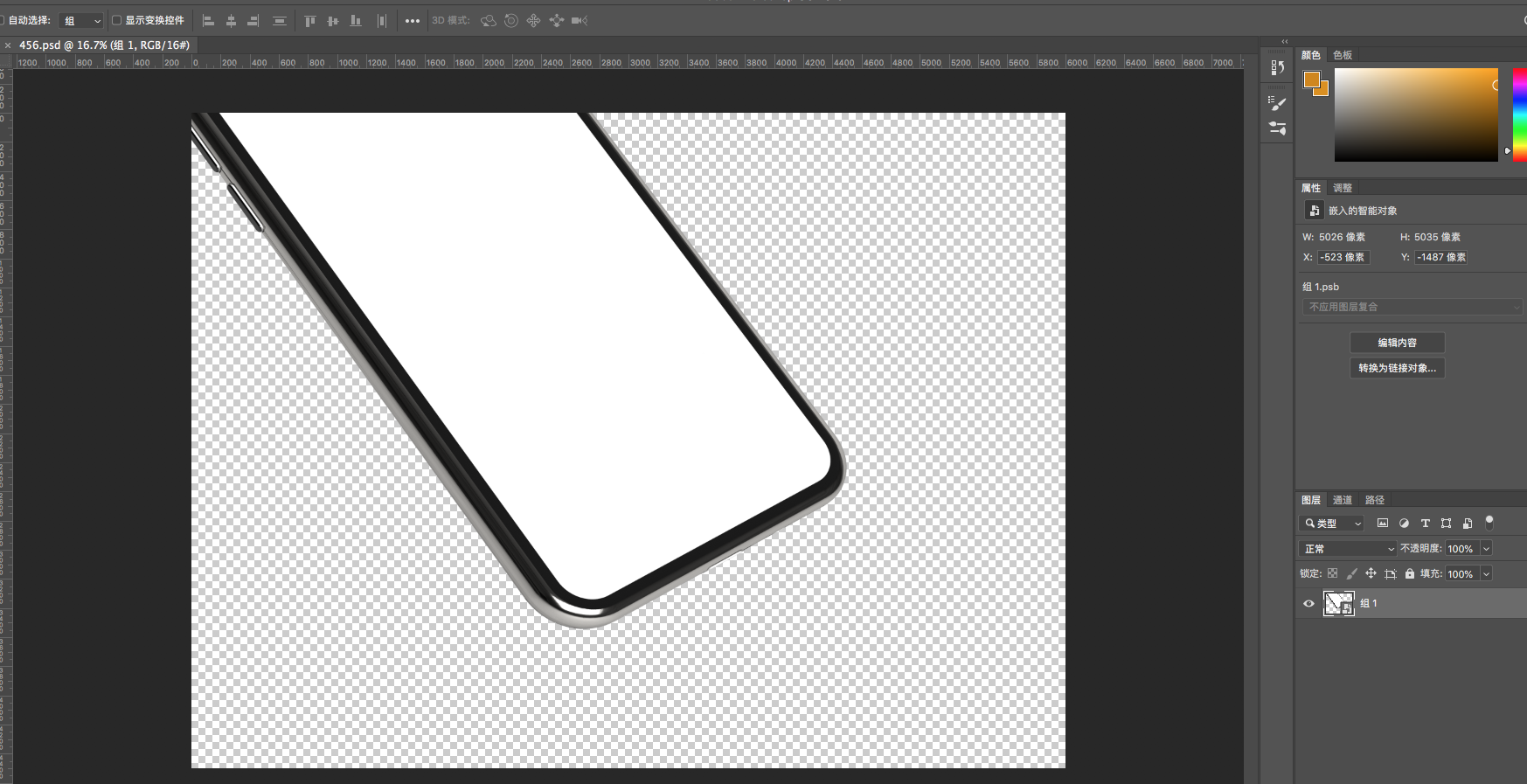Click the hue slider strip
Viewport: 1527px width, 784px height.
tap(1520, 114)
